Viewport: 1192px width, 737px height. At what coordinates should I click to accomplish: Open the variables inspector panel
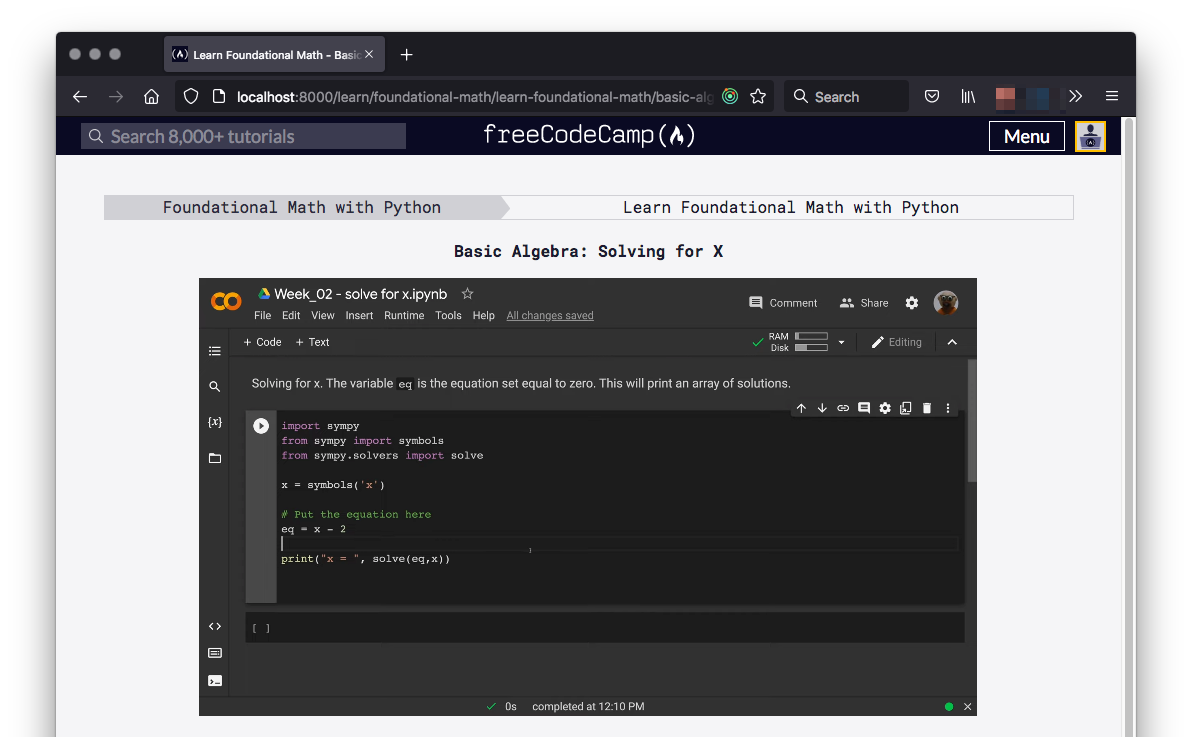(214, 421)
